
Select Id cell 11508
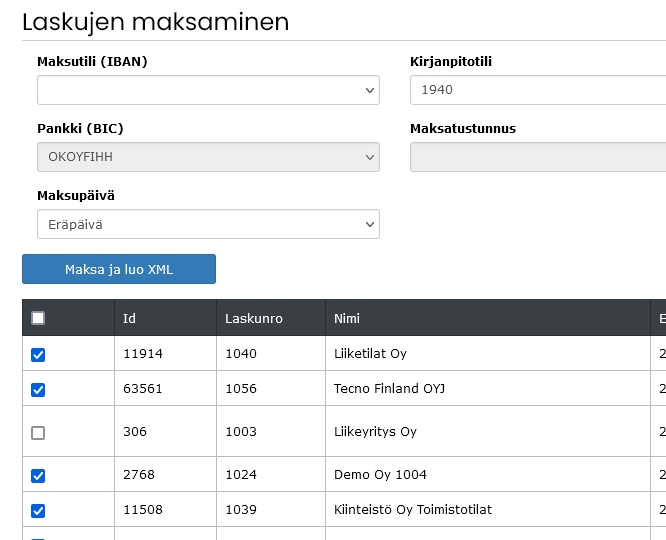[143, 509]
